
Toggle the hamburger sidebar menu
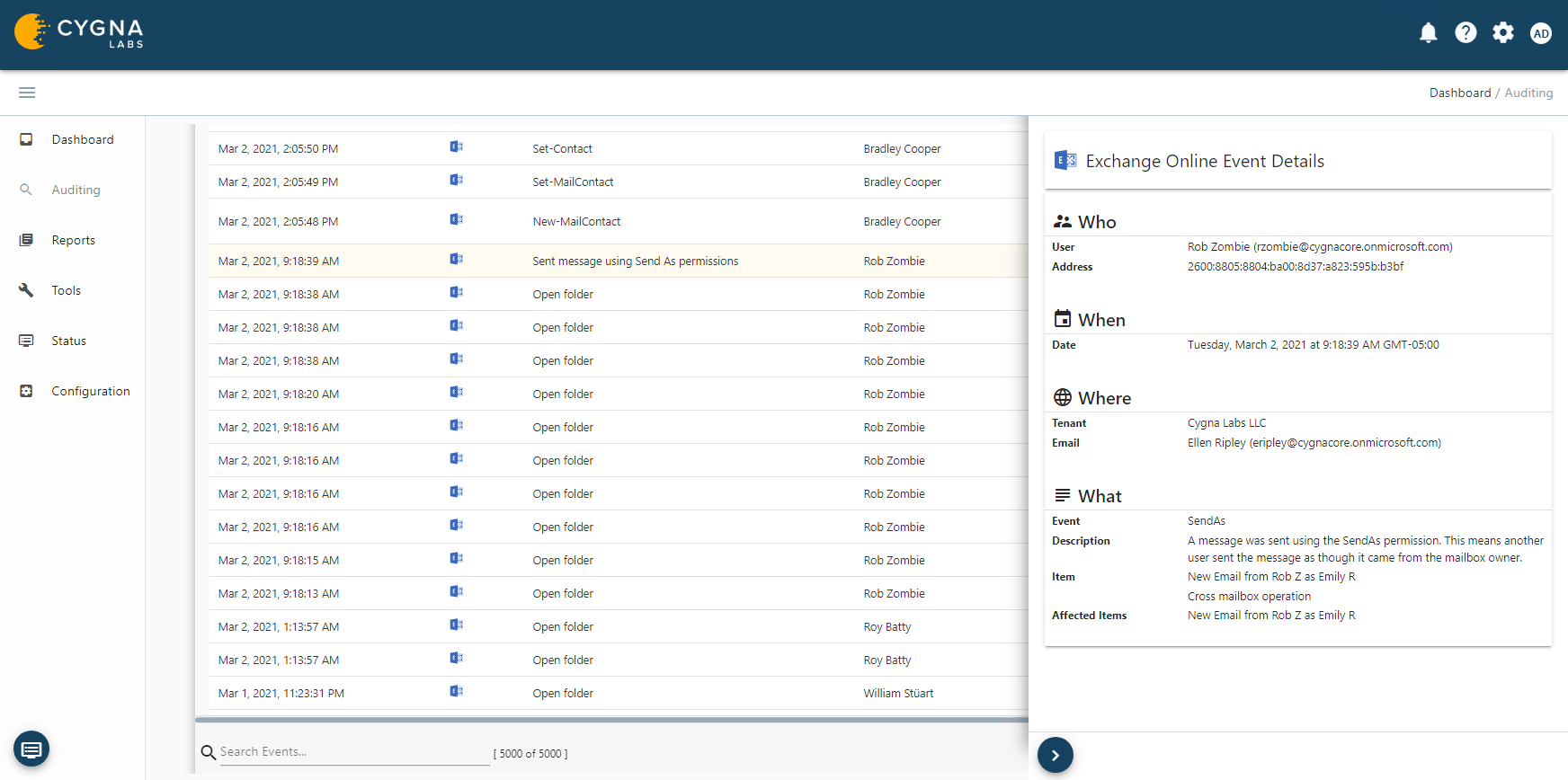pyautogui.click(x=27, y=93)
